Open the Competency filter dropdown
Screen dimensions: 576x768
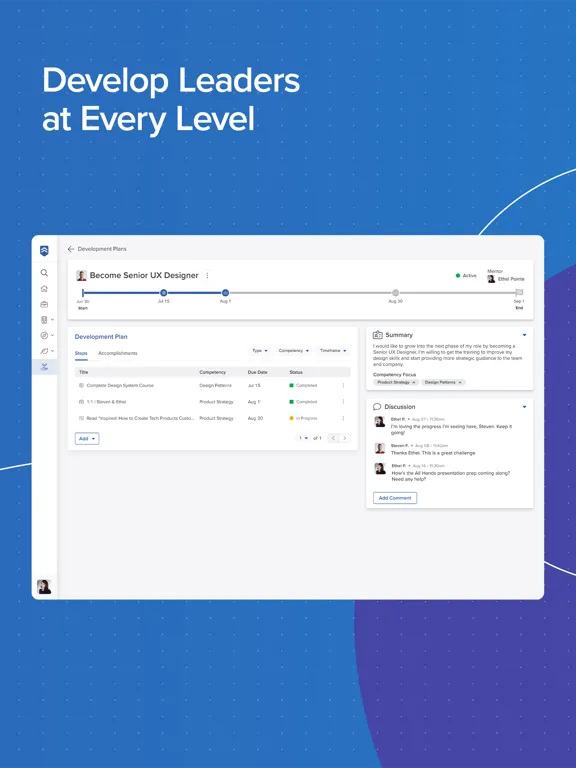294,351
